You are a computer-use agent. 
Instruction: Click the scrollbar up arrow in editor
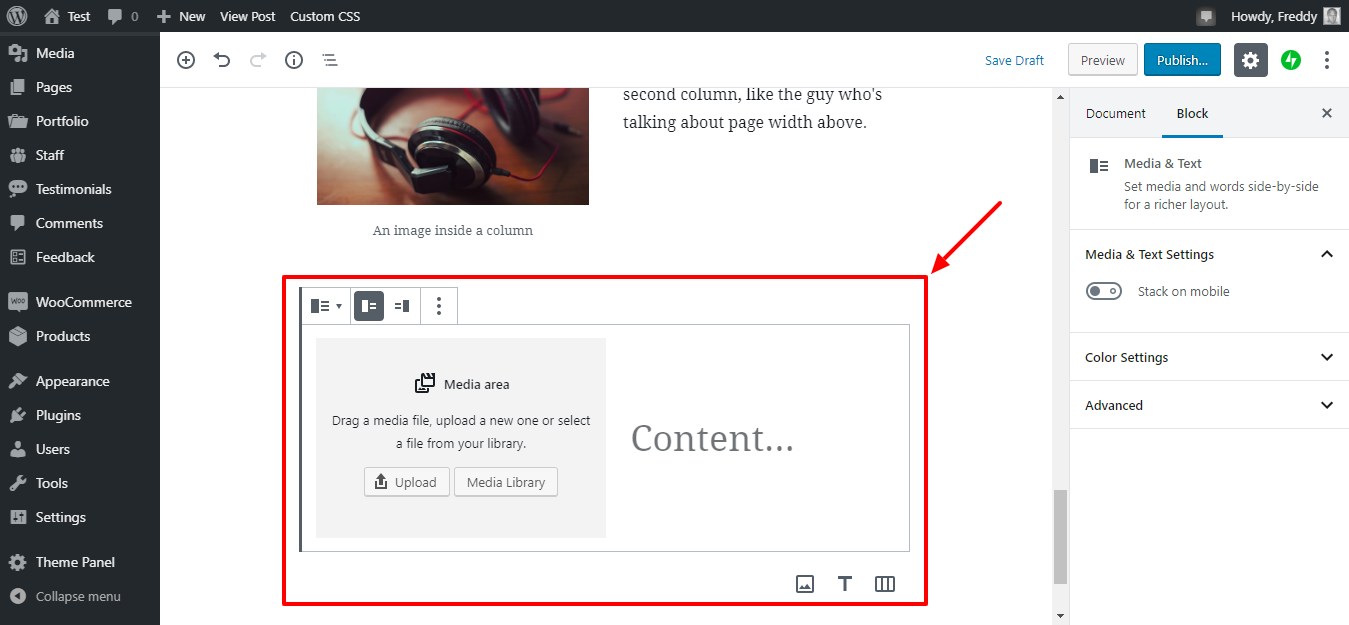coord(1060,96)
